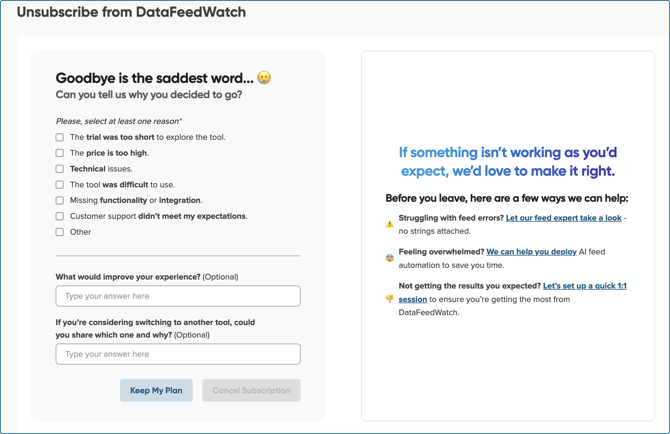Click the fearful face emoji beside Feeling overwhelmed
Image resolution: width=670 pixels, height=434 pixels.
point(390,258)
